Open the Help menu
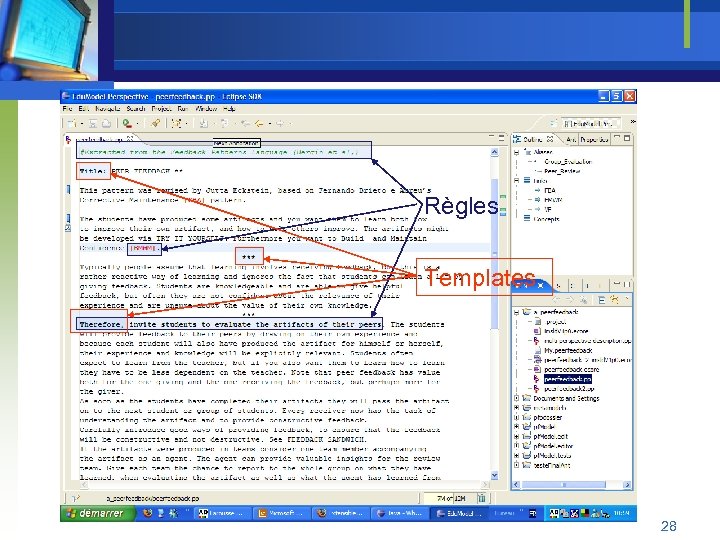 click(229, 109)
